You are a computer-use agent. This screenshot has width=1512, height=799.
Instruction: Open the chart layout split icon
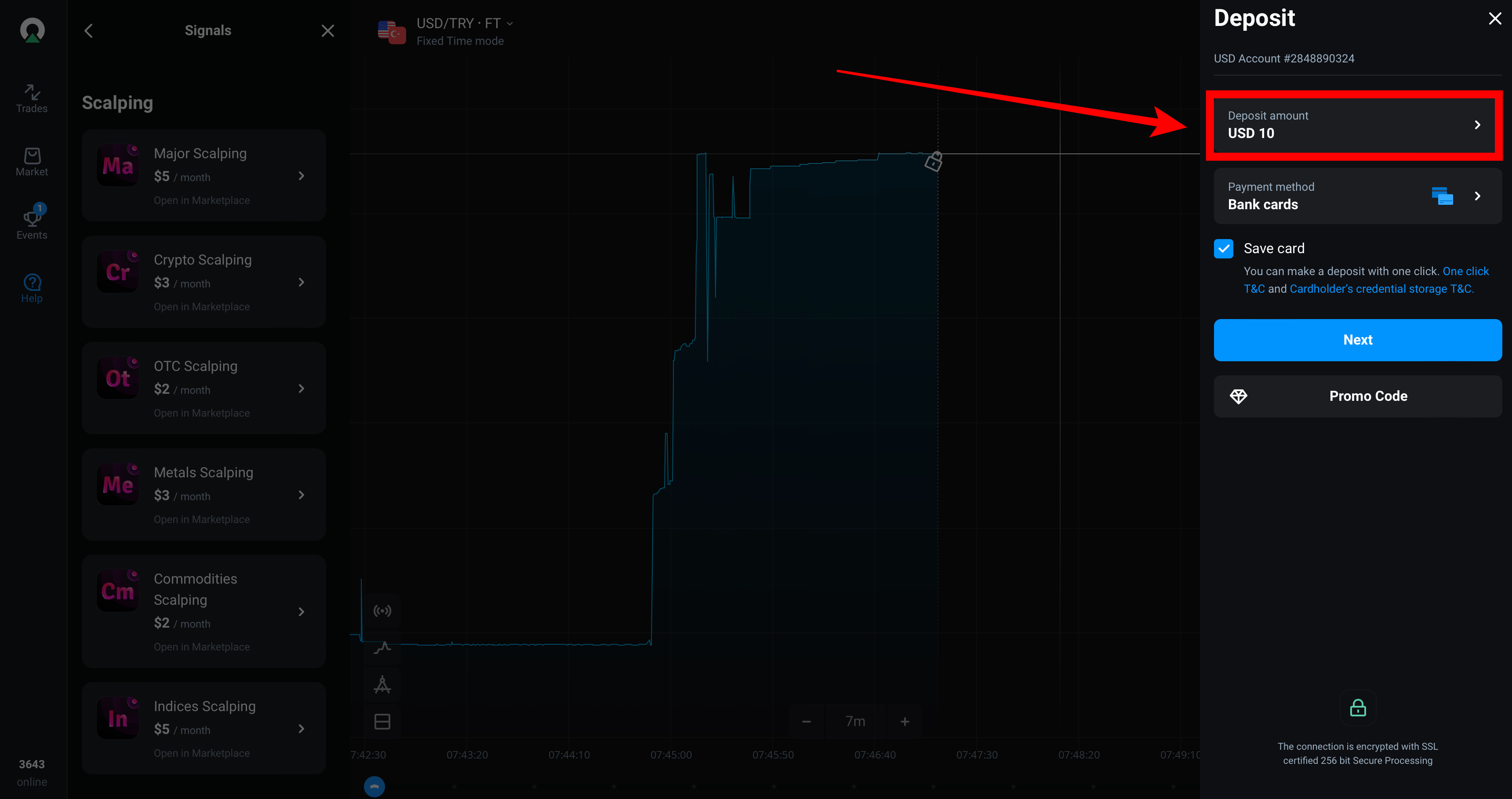382,721
